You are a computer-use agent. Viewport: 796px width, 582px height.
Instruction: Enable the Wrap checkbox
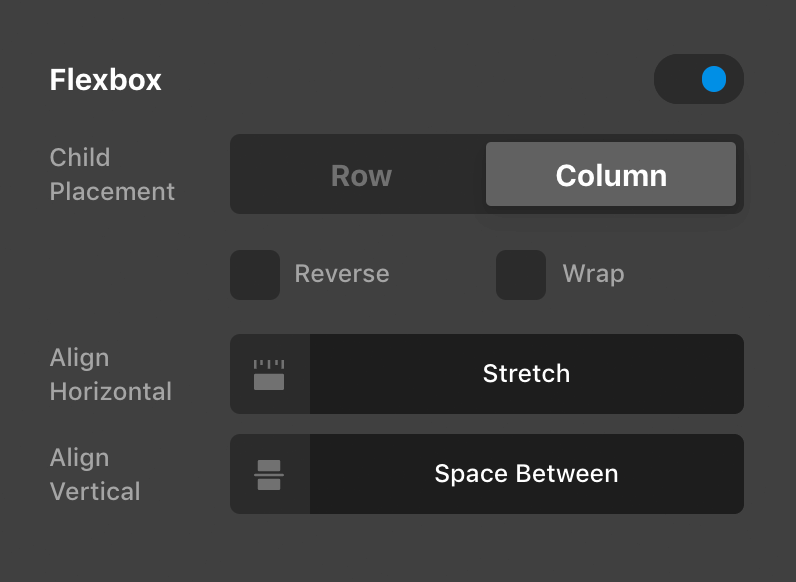point(521,275)
